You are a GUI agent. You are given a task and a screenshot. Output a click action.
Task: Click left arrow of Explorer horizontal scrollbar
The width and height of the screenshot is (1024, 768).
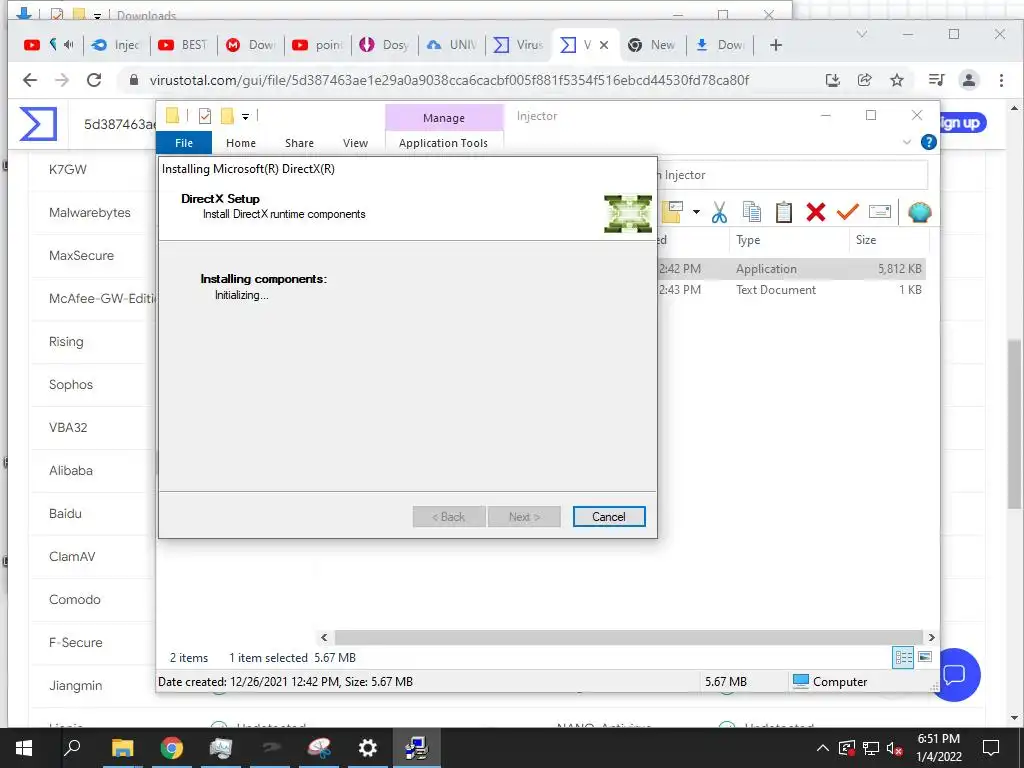pyautogui.click(x=324, y=637)
